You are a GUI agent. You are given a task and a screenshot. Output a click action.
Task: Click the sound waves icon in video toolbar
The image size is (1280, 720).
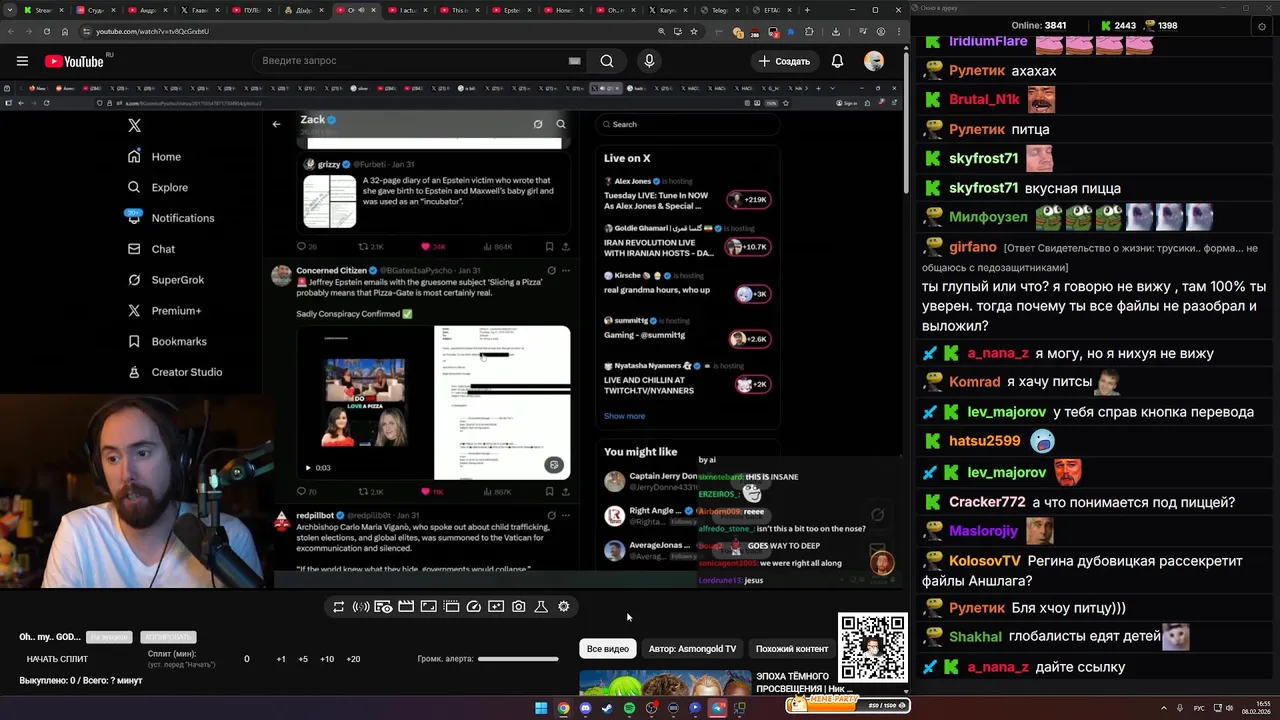click(361, 606)
